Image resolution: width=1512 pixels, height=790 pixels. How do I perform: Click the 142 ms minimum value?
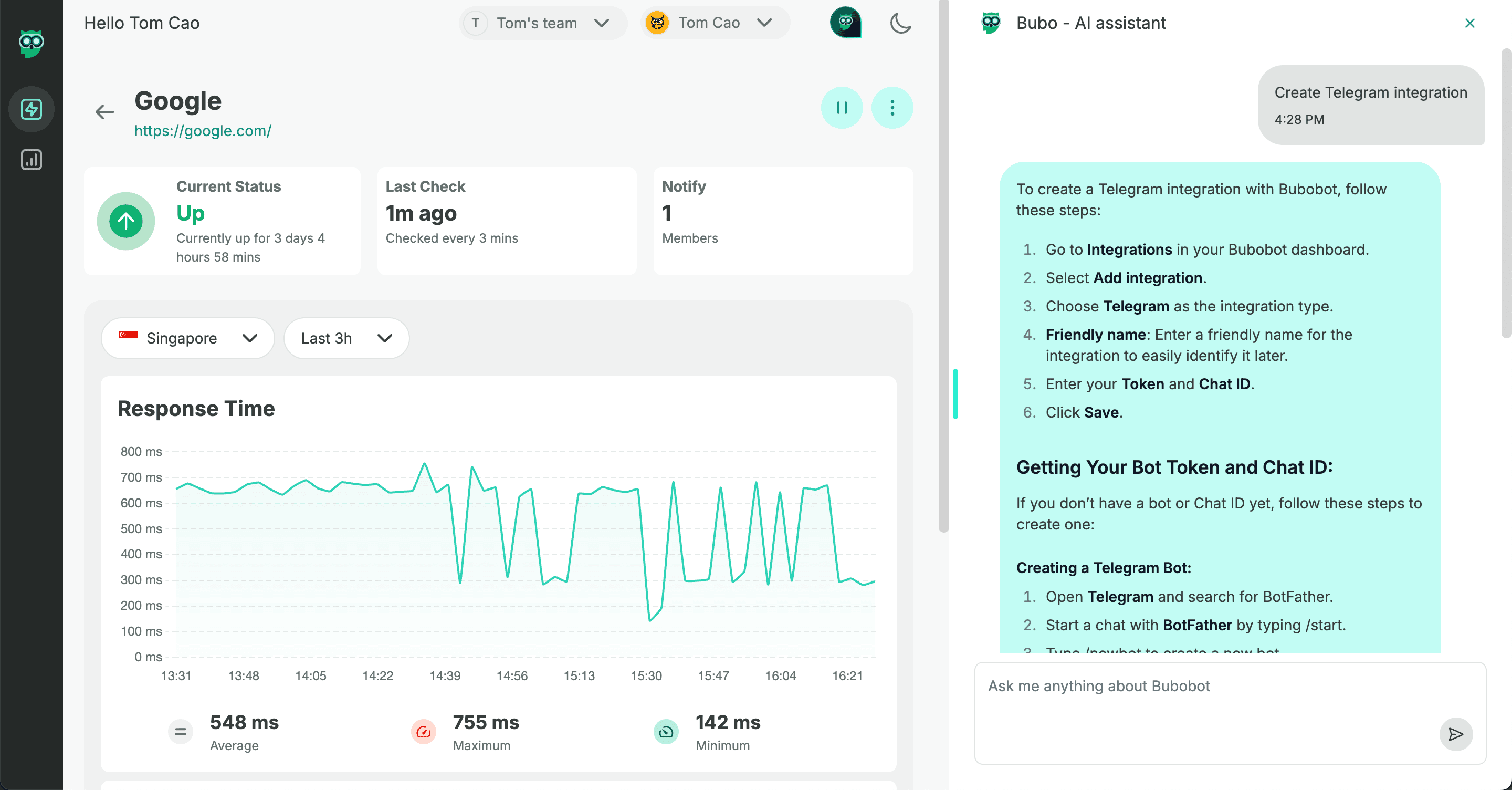tap(728, 722)
